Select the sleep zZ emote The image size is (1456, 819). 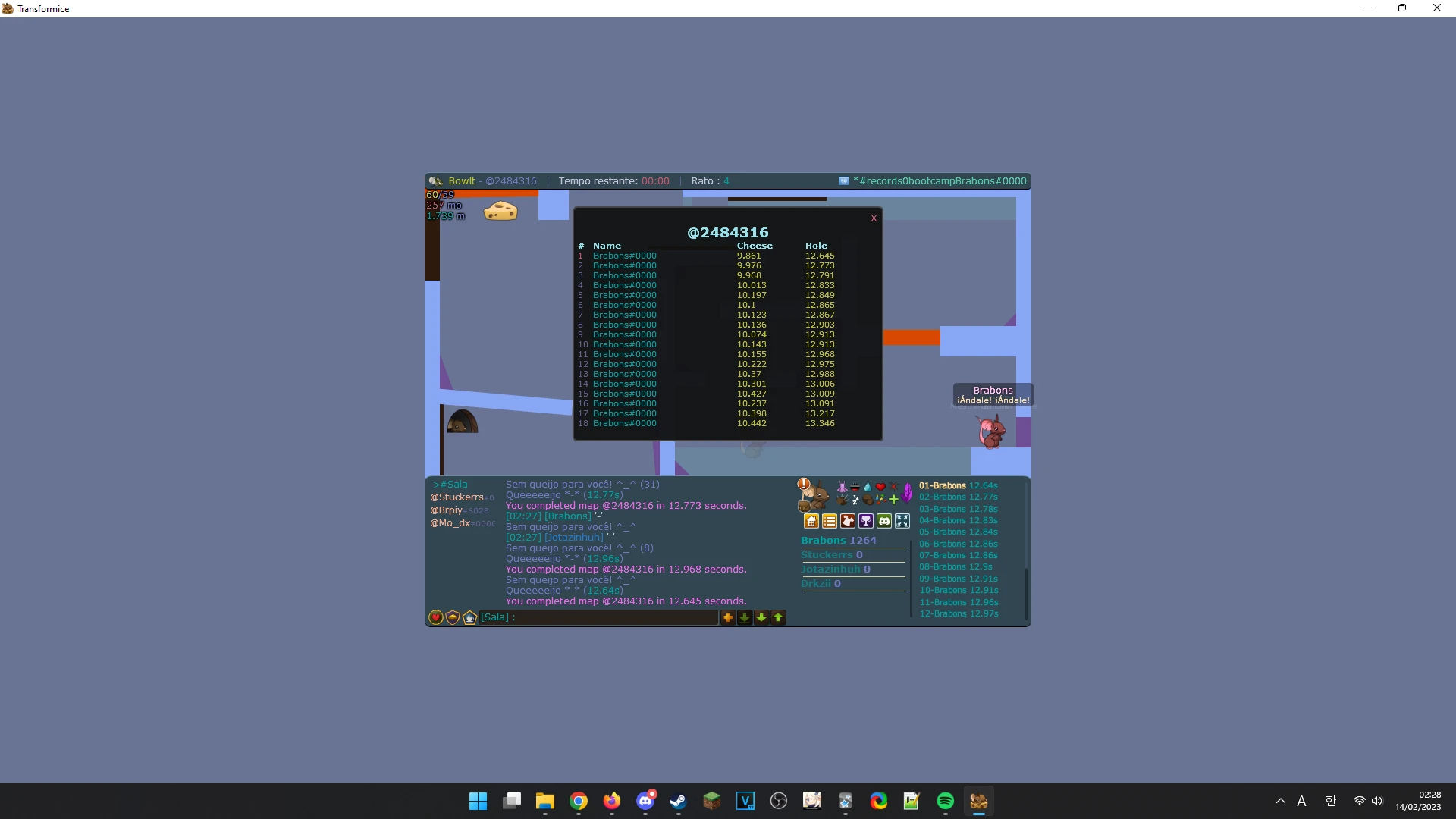(x=855, y=500)
